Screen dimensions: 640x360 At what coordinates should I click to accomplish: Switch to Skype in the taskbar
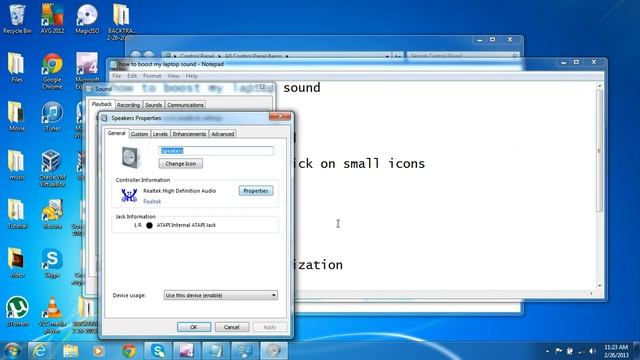[158, 351]
